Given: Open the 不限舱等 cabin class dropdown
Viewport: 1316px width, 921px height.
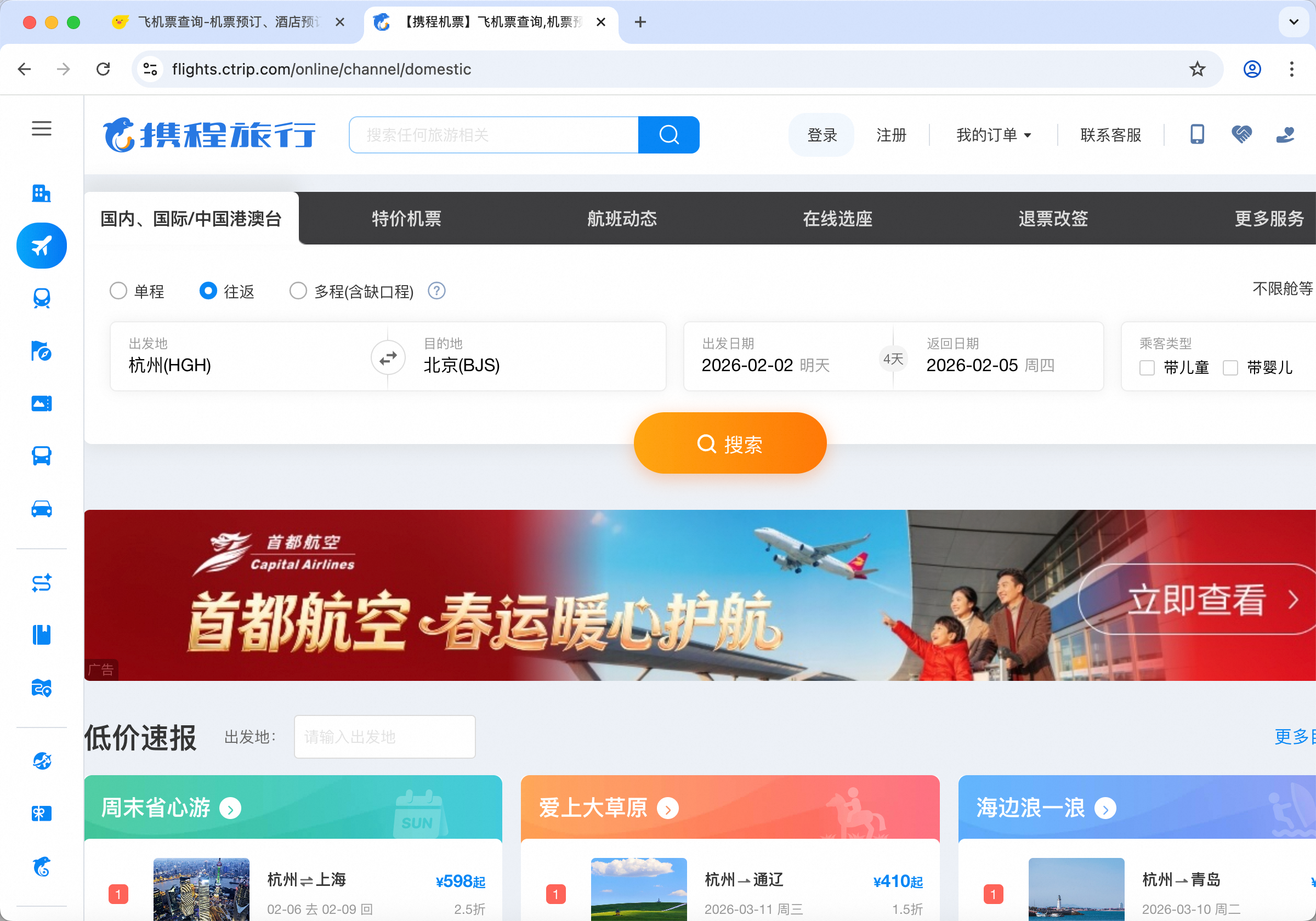Looking at the screenshot, I should click(x=1281, y=288).
